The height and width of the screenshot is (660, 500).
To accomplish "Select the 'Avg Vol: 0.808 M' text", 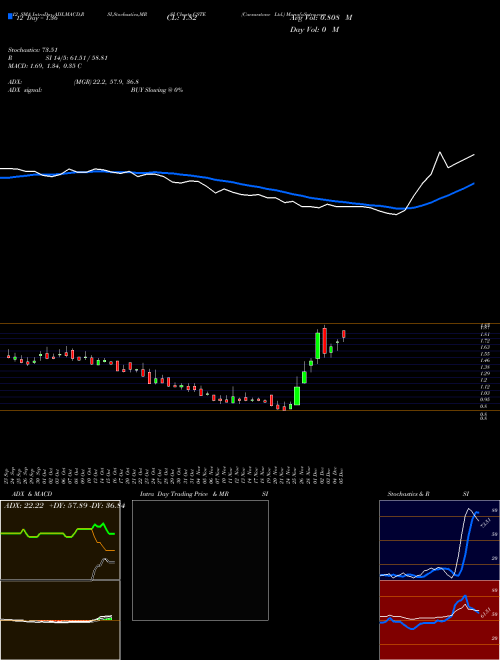I will (321, 18).
